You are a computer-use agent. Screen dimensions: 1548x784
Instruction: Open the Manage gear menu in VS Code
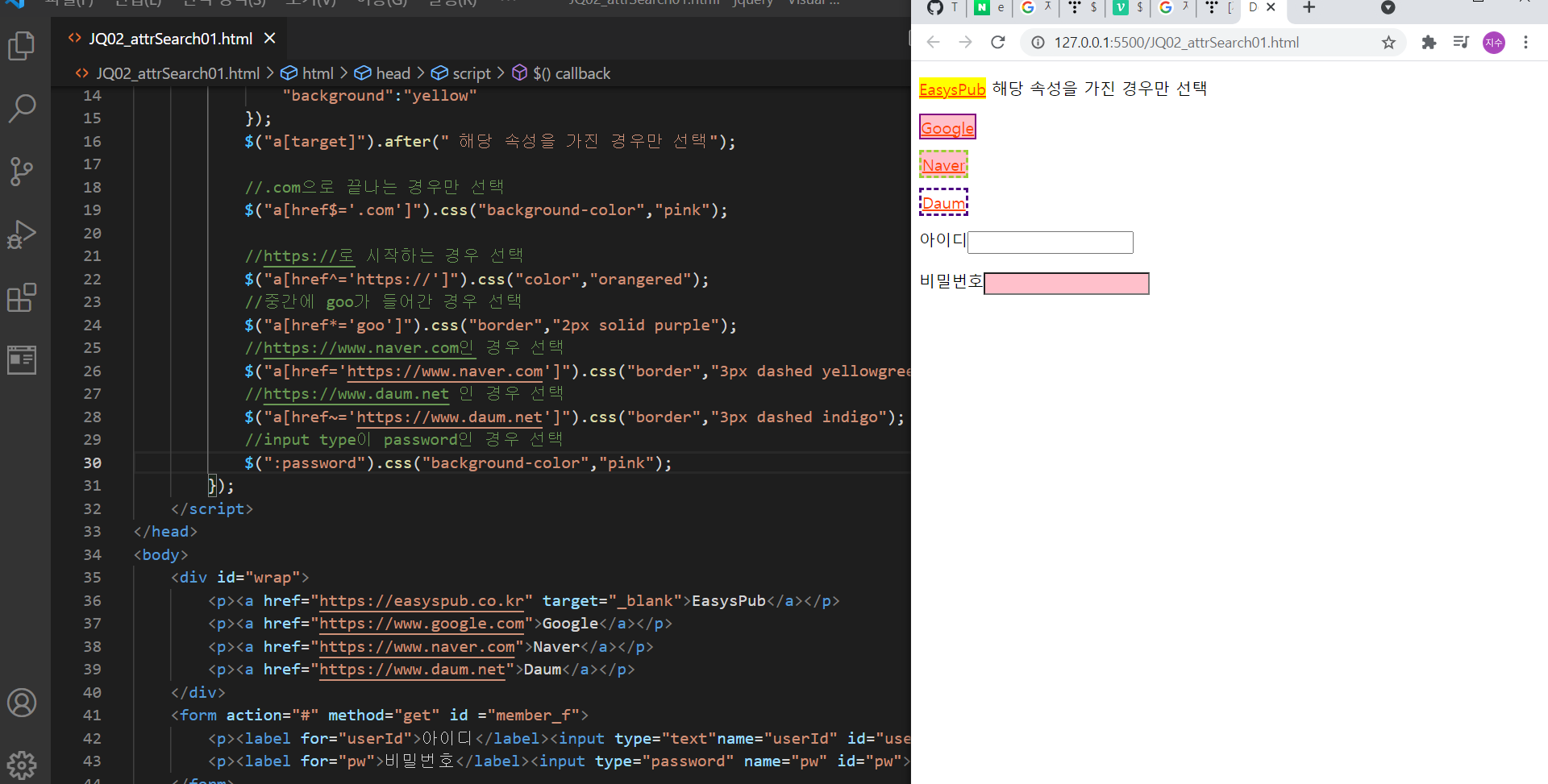(22, 765)
